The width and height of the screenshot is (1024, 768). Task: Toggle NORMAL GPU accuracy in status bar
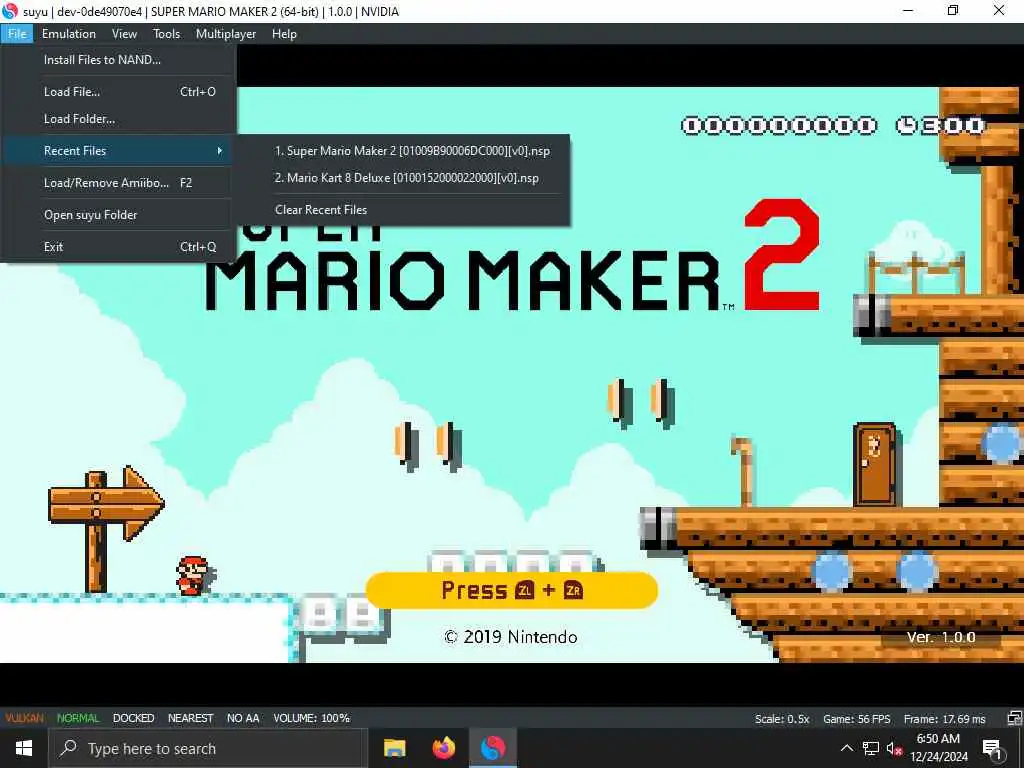tap(78, 718)
